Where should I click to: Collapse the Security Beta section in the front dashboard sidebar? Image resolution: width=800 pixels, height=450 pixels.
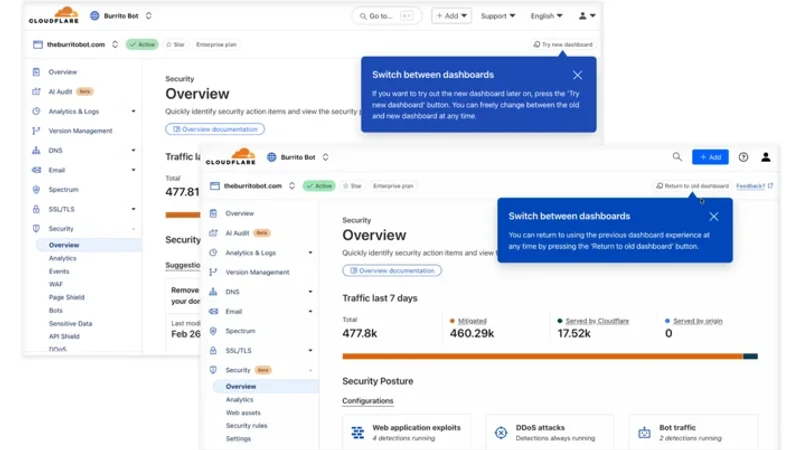click(x=310, y=370)
